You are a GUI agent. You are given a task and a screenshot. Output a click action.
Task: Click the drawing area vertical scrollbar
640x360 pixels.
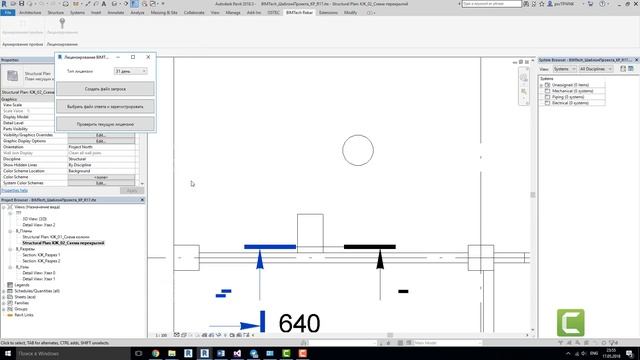tap(533, 195)
